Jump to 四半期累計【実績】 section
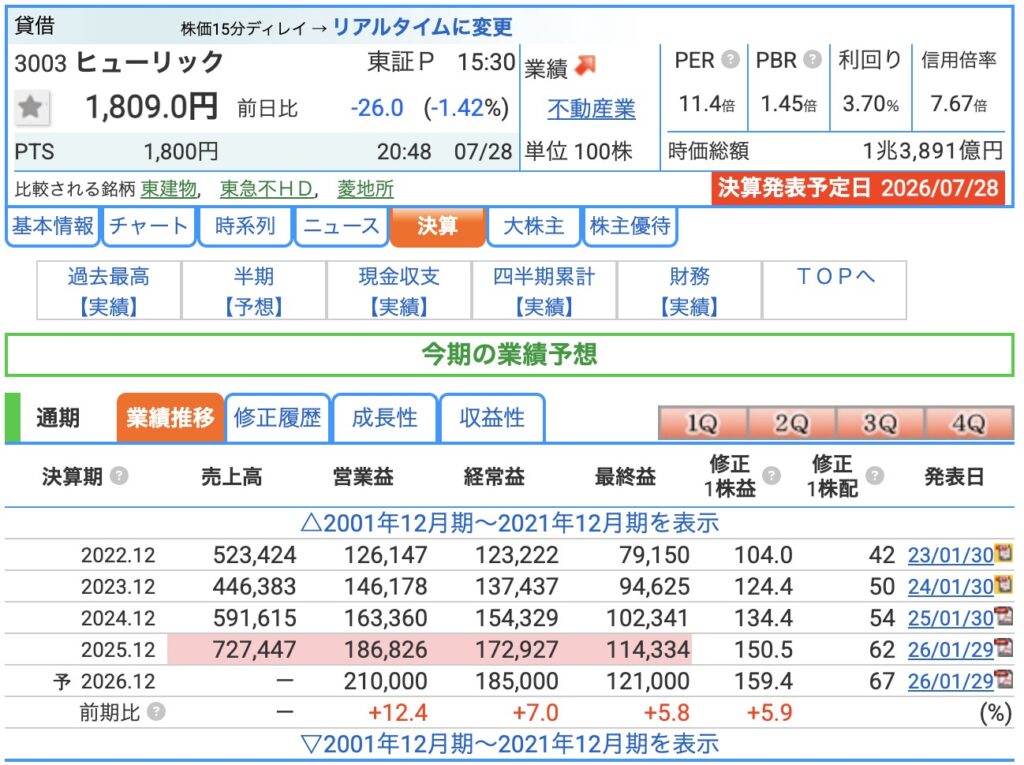This screenshot has height=765, width=1024. coord(544,291)
